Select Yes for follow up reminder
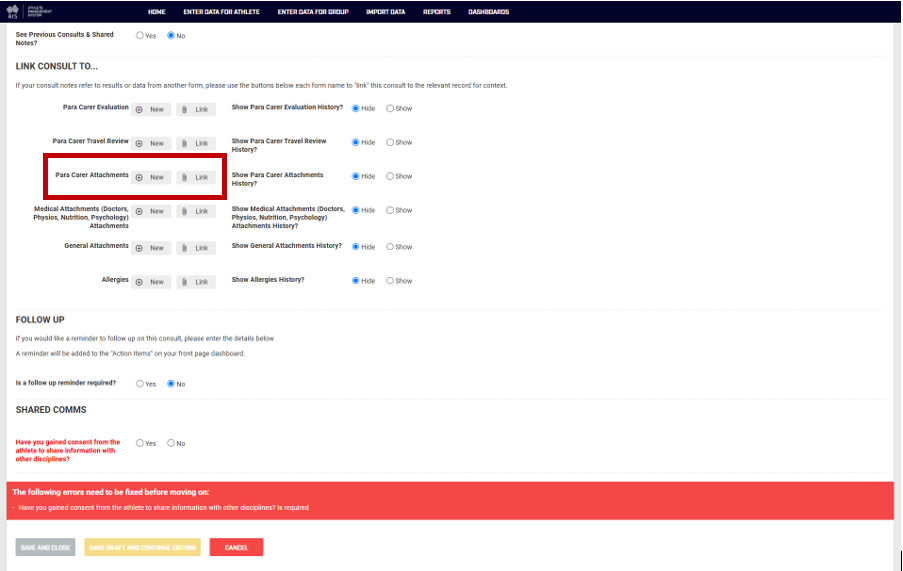Viewport: 903px width, 571px height. [x=139, y=384]
